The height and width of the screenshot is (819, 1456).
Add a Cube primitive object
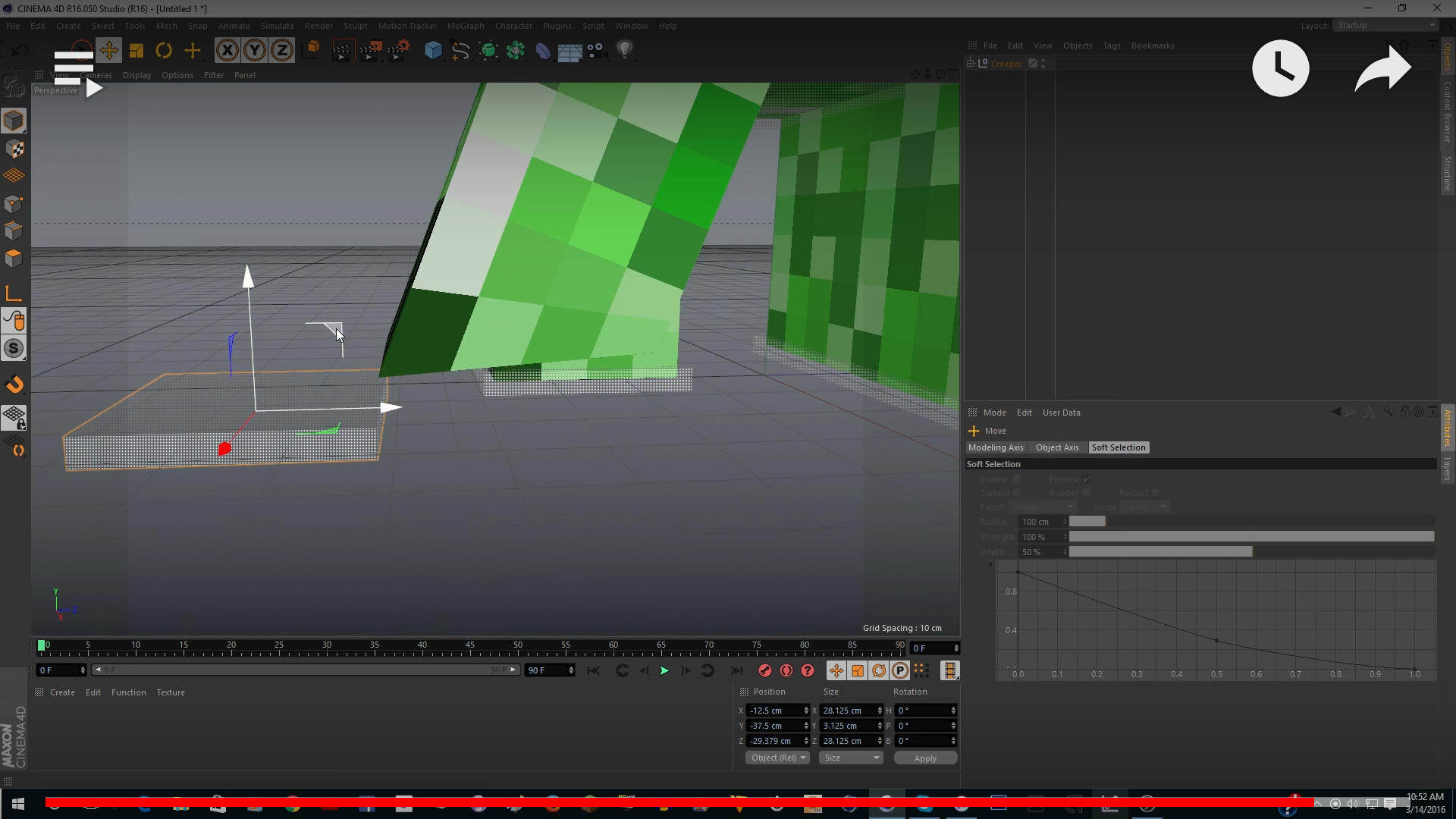pyautogui.click(x=433, y=51)
